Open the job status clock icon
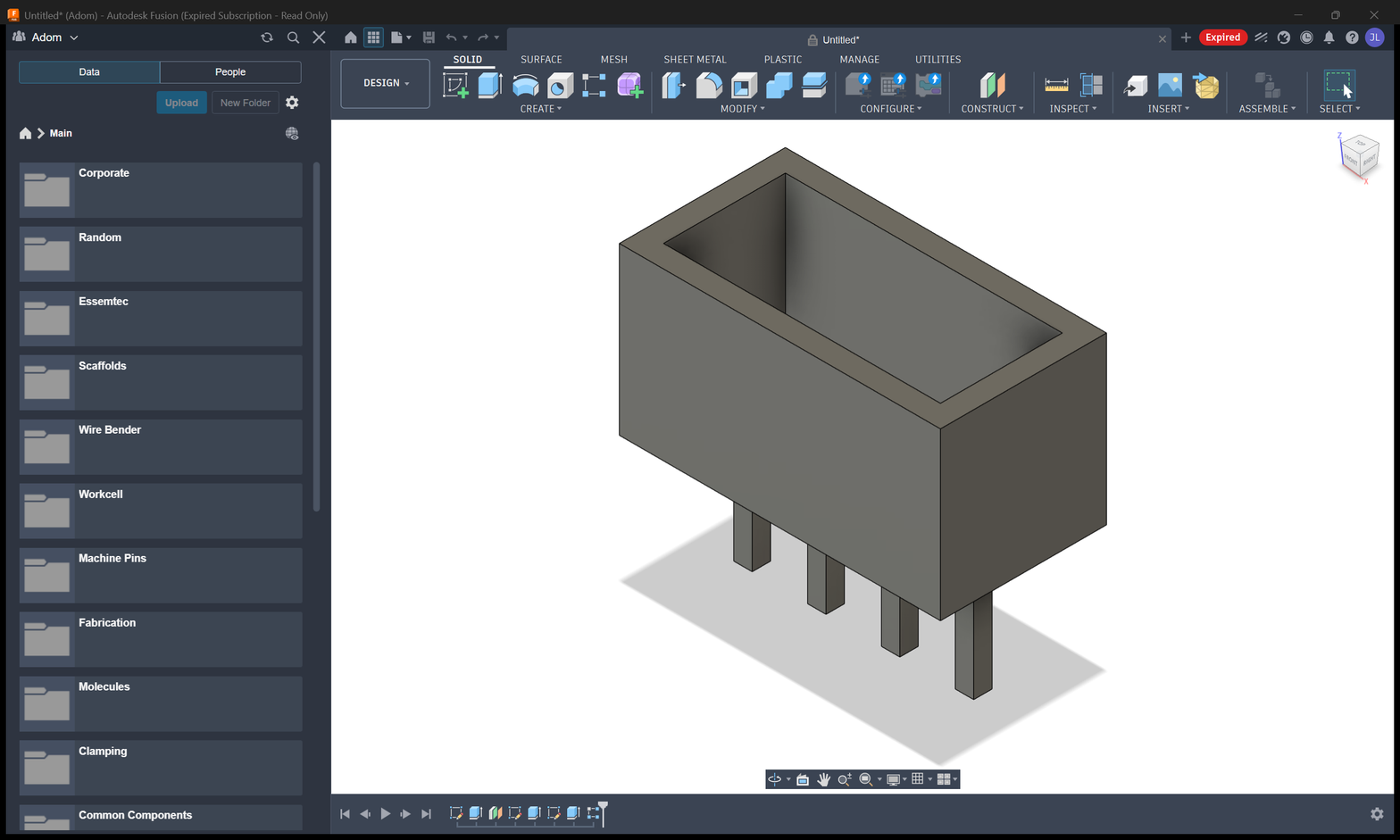 (1306, 37)
